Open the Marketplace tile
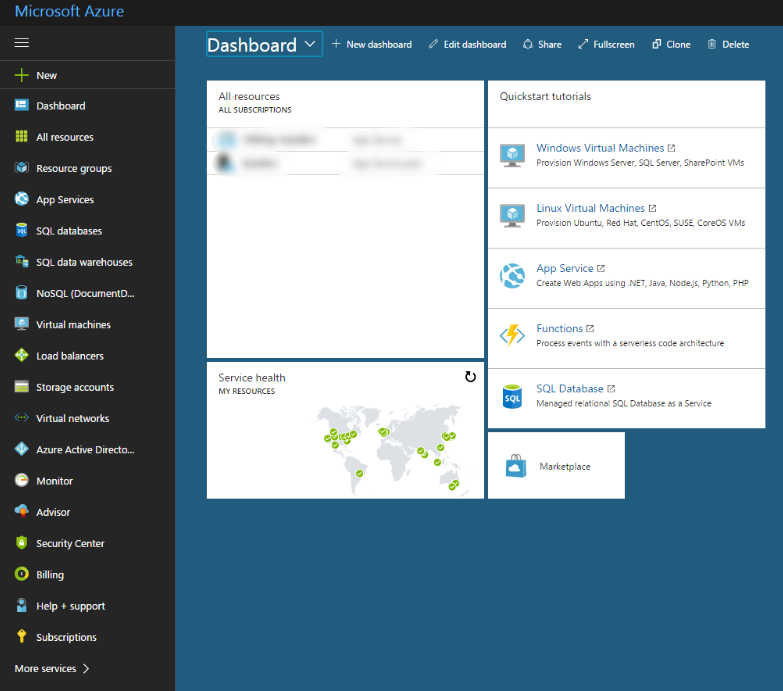Viewport: 783px width, 691px height. point(556,465)
